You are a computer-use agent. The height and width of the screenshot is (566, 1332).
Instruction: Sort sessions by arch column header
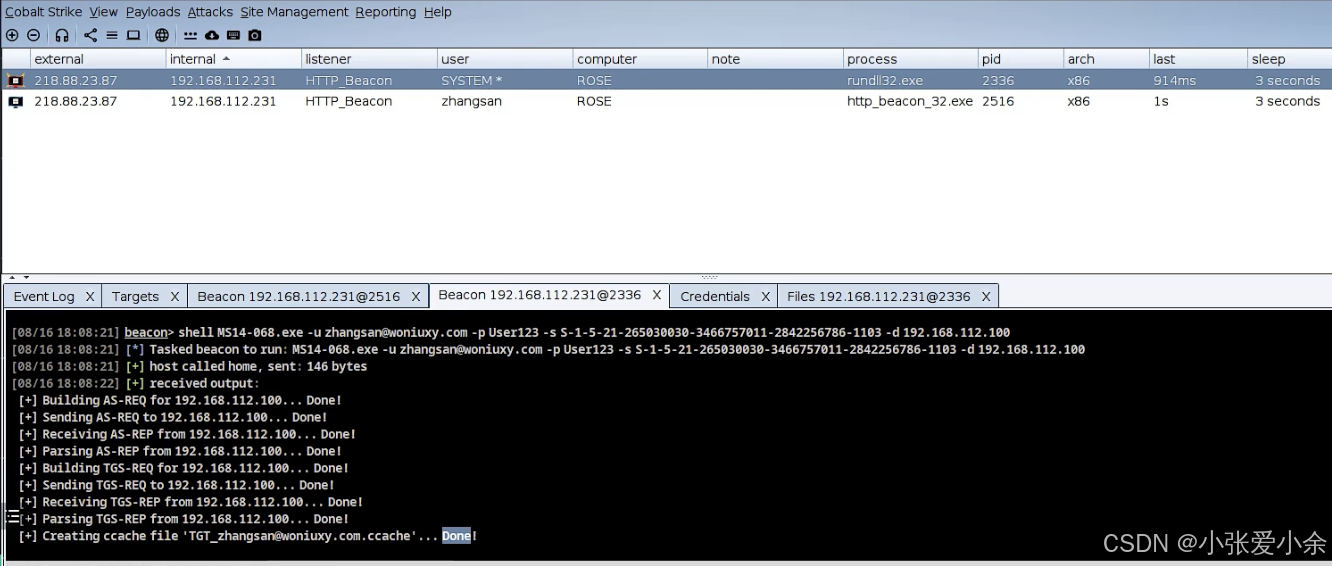point(1106,59)
